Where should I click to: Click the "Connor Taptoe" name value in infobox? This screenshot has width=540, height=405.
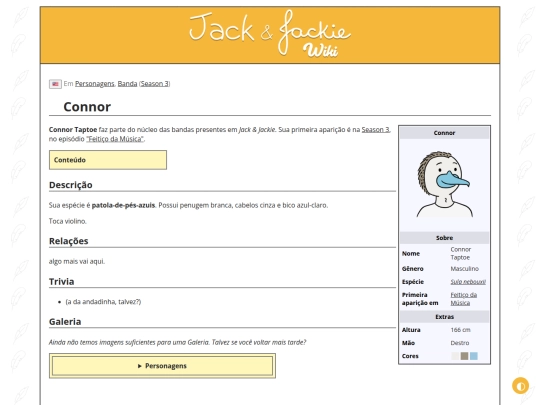460,253
